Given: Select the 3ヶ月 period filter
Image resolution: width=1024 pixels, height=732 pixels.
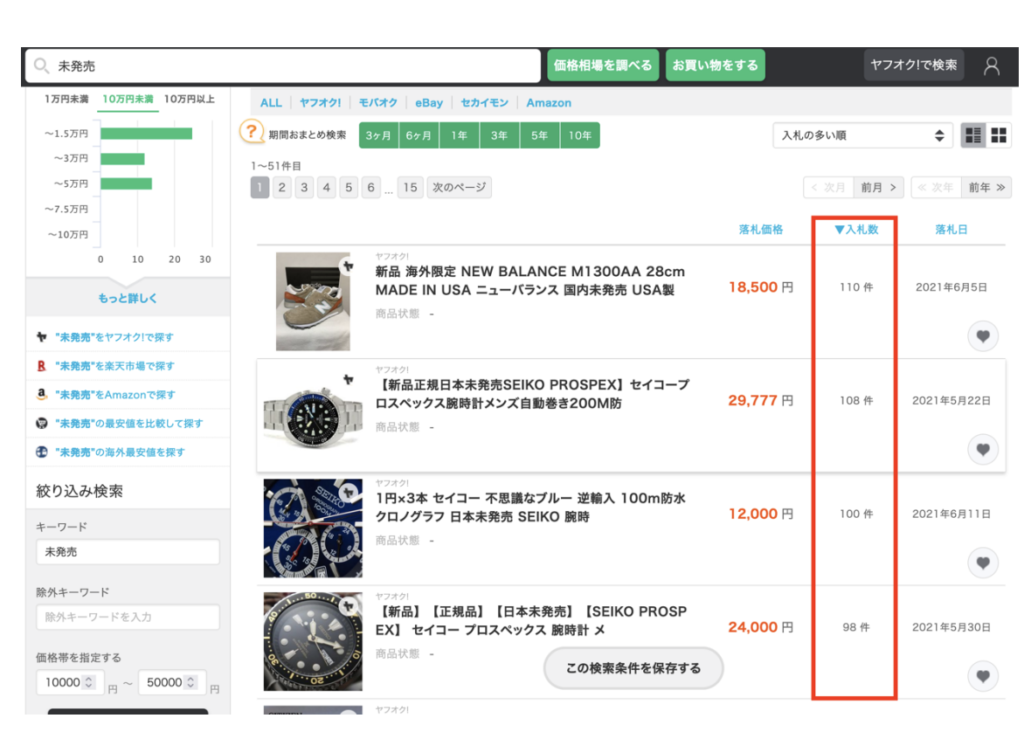Looking at the screenshot, I should pos(379,135).
